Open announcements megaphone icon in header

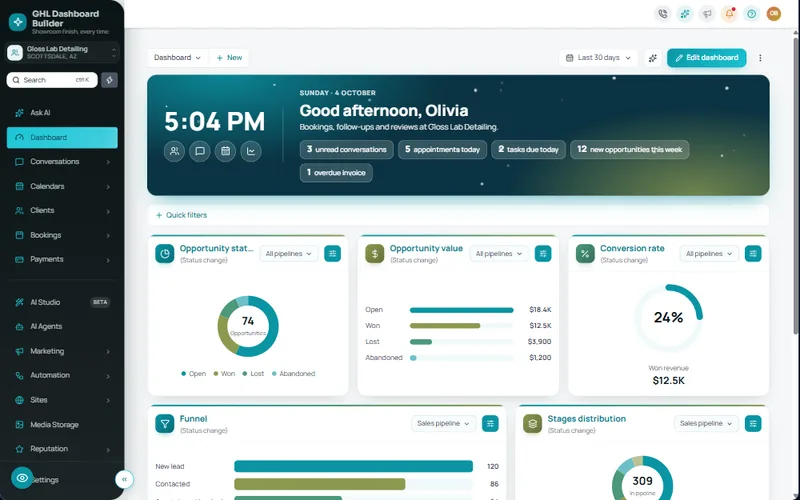click(x=707, y=14)
